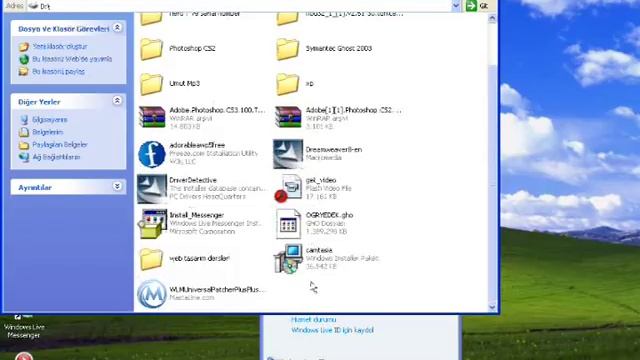This screenshot has width=640, height=360.
Task: Click Hizmet durumu link in Messenger window
Action: [x=313, y=320]
